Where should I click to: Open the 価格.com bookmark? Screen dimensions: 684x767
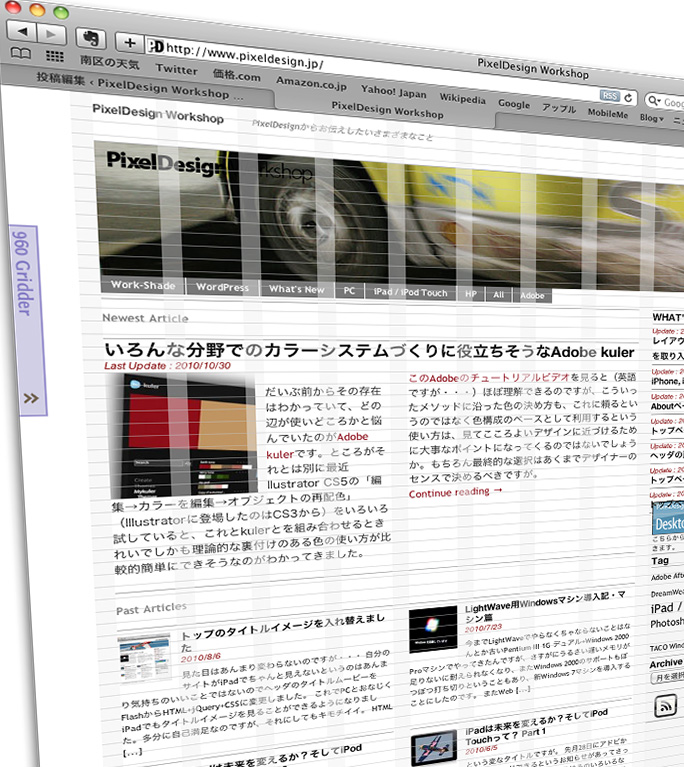coord(236,75)
